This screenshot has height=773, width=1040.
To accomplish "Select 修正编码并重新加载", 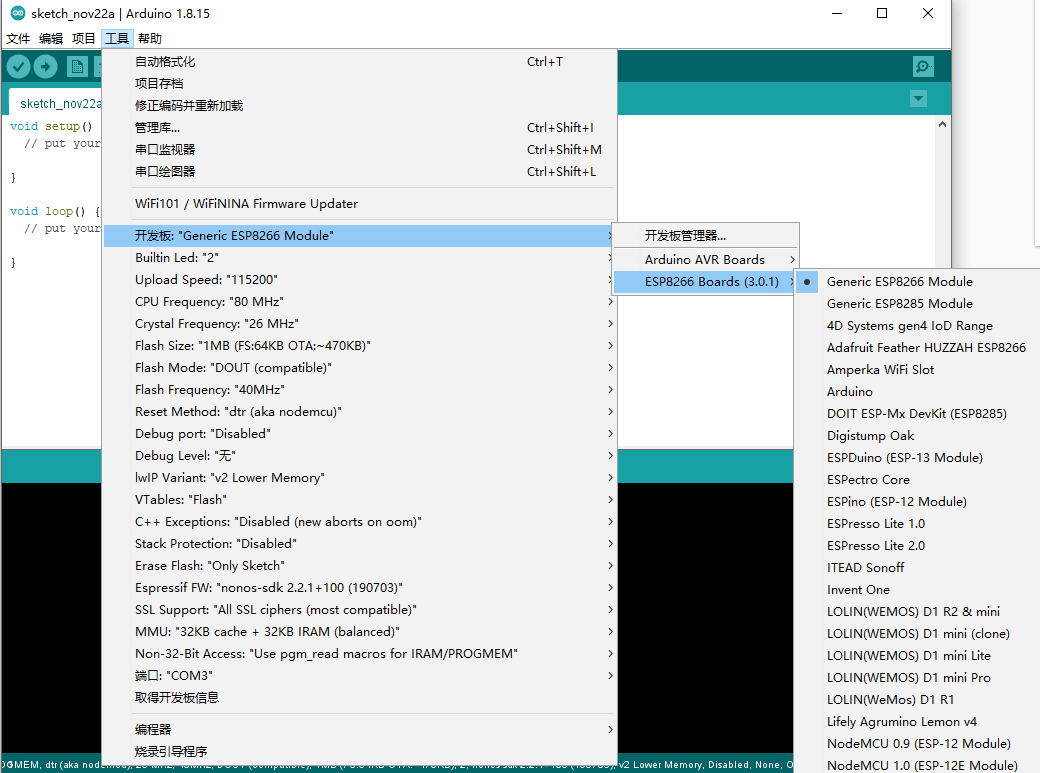I will tap(360, 105).
